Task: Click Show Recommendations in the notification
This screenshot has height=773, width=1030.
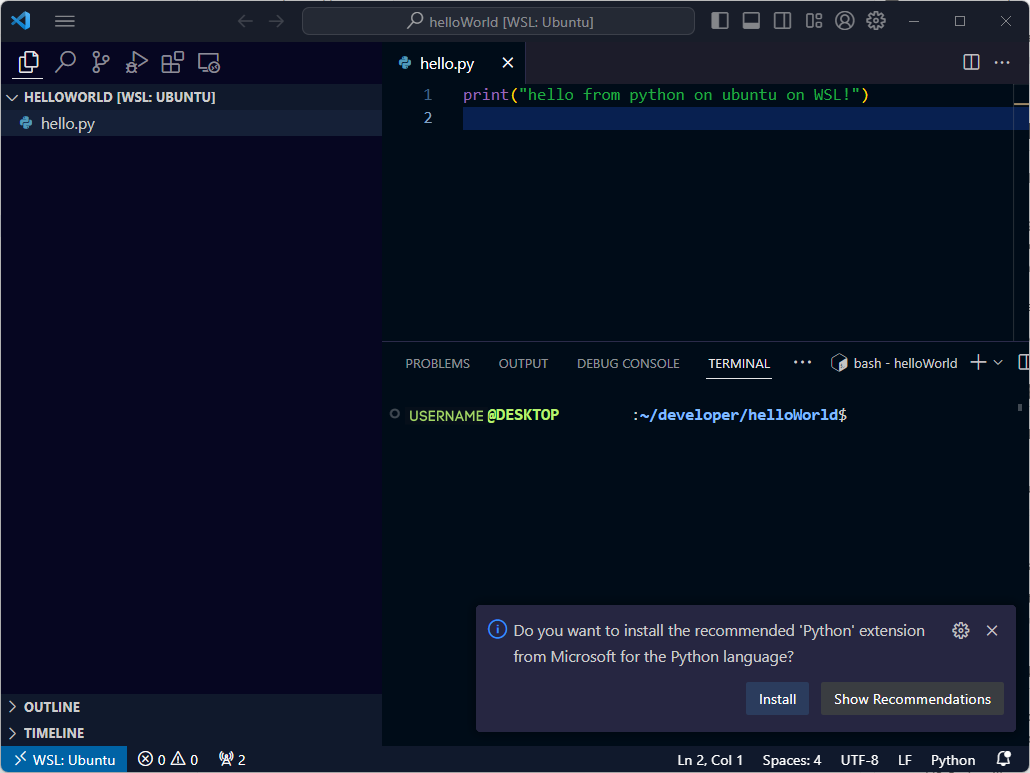Action: point(911,698)
